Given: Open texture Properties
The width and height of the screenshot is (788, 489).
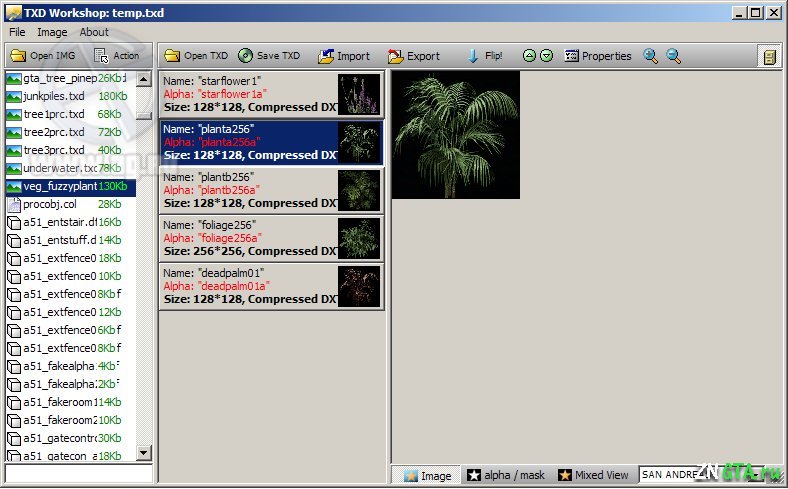Looking at the screenshot, I should (598, 56).
